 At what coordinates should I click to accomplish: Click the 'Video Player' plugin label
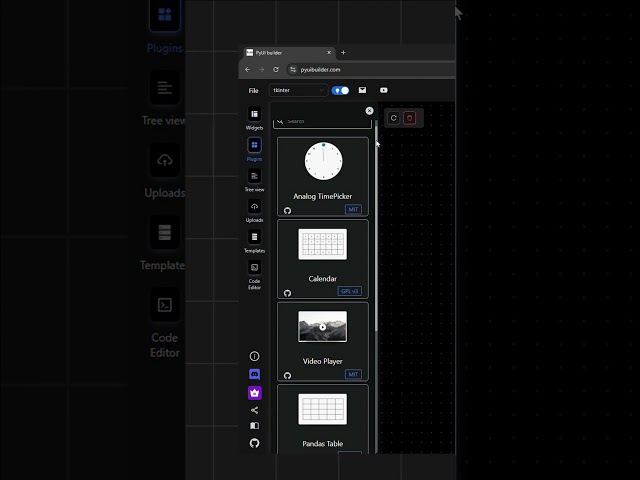pyautogui.click(x=322, y=361)
